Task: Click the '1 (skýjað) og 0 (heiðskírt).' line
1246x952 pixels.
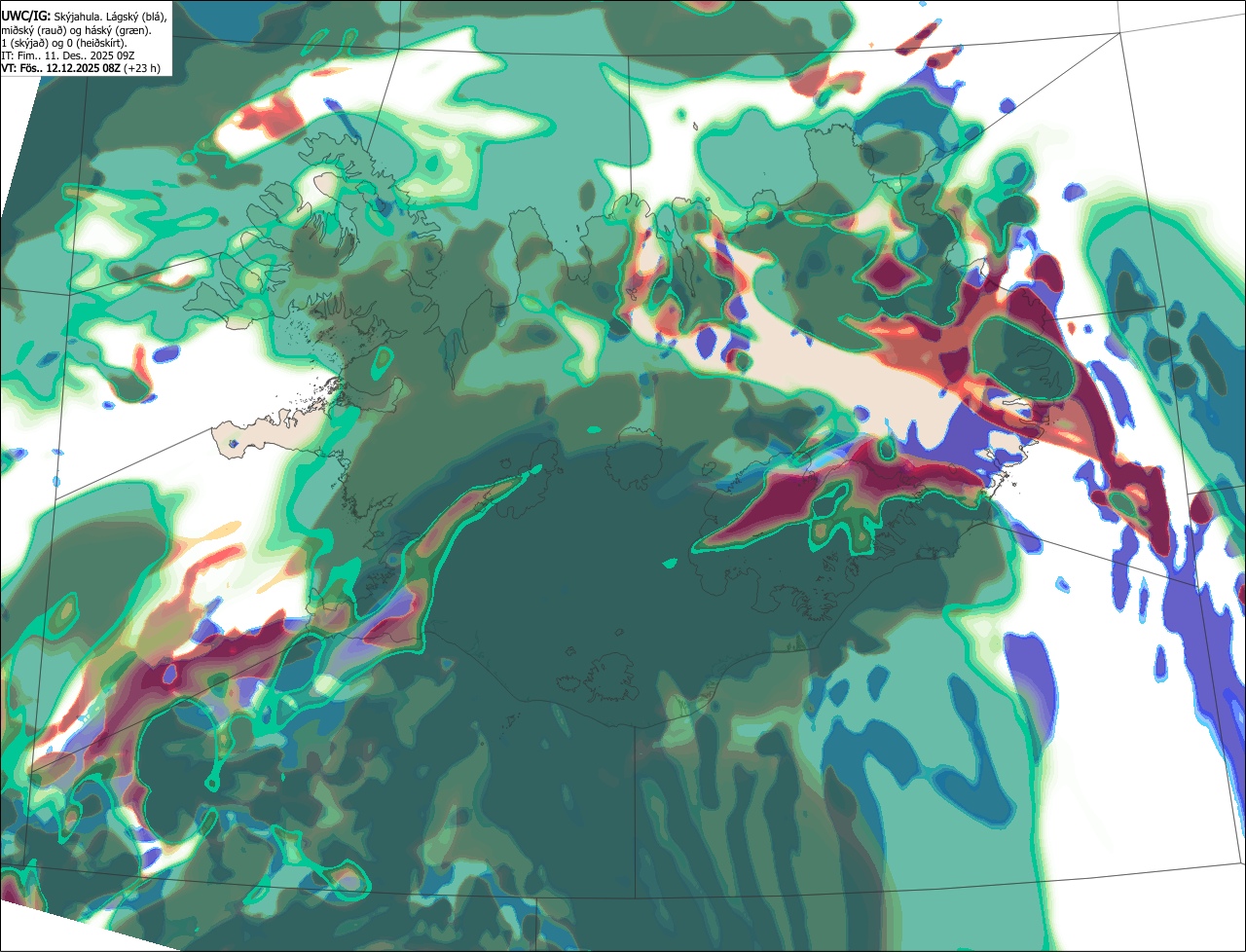Action: [x=64, y=43]
